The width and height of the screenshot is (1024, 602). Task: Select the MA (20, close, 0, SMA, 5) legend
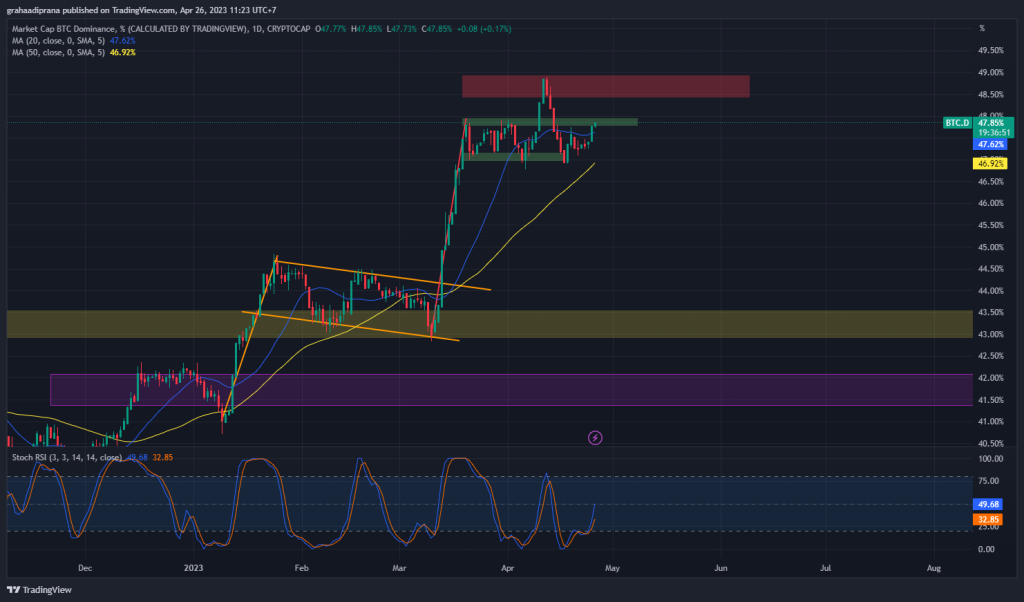(x=58, y=40)
